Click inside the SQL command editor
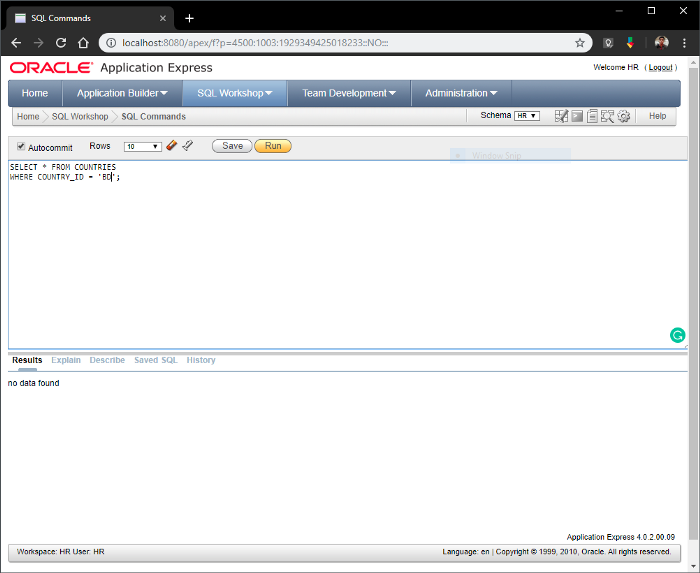This screenshot has width=700, height=573. click(348, 255)
